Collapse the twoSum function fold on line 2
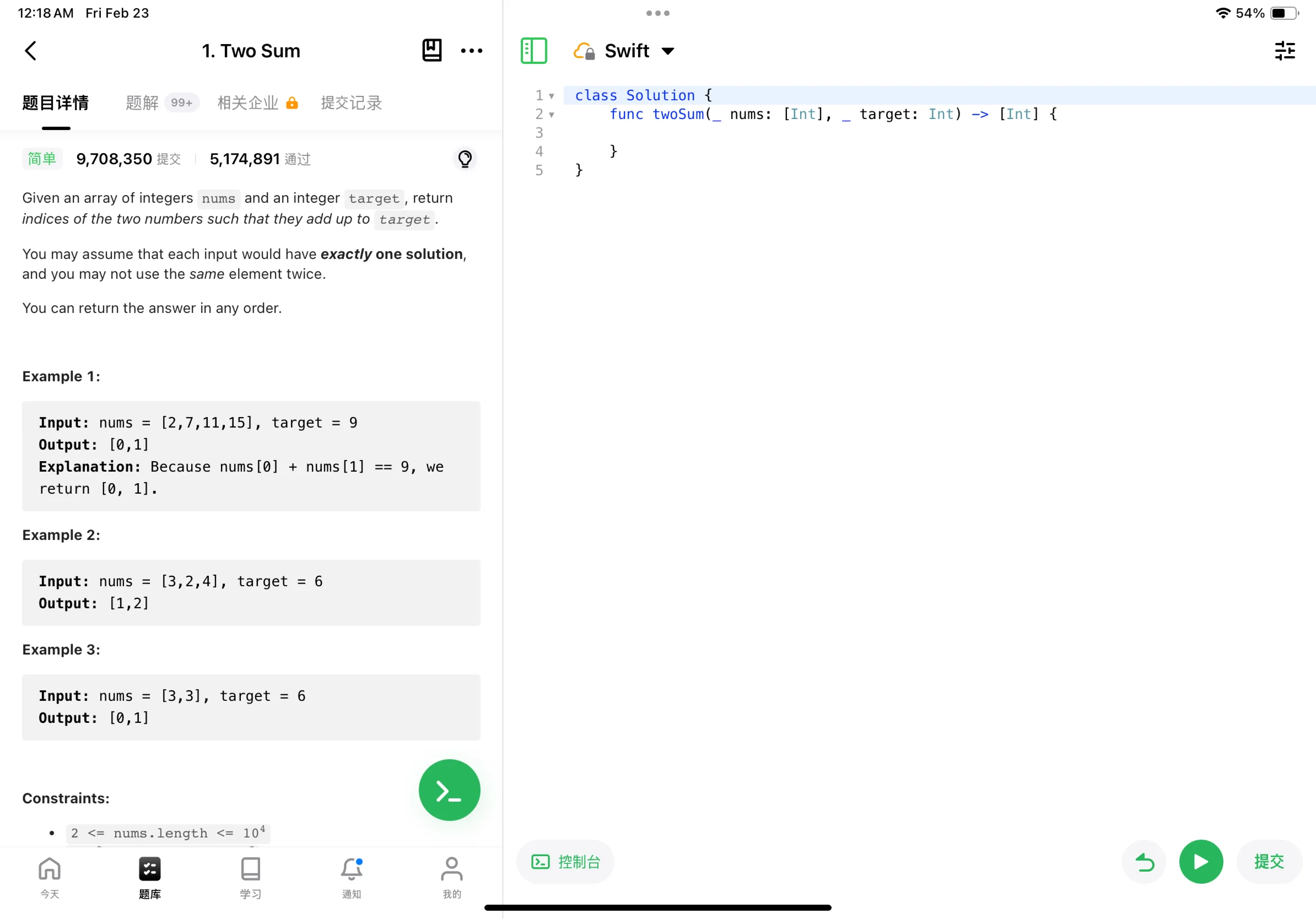1316x919 pixels. pyautogui.click(x=552, y=115)
